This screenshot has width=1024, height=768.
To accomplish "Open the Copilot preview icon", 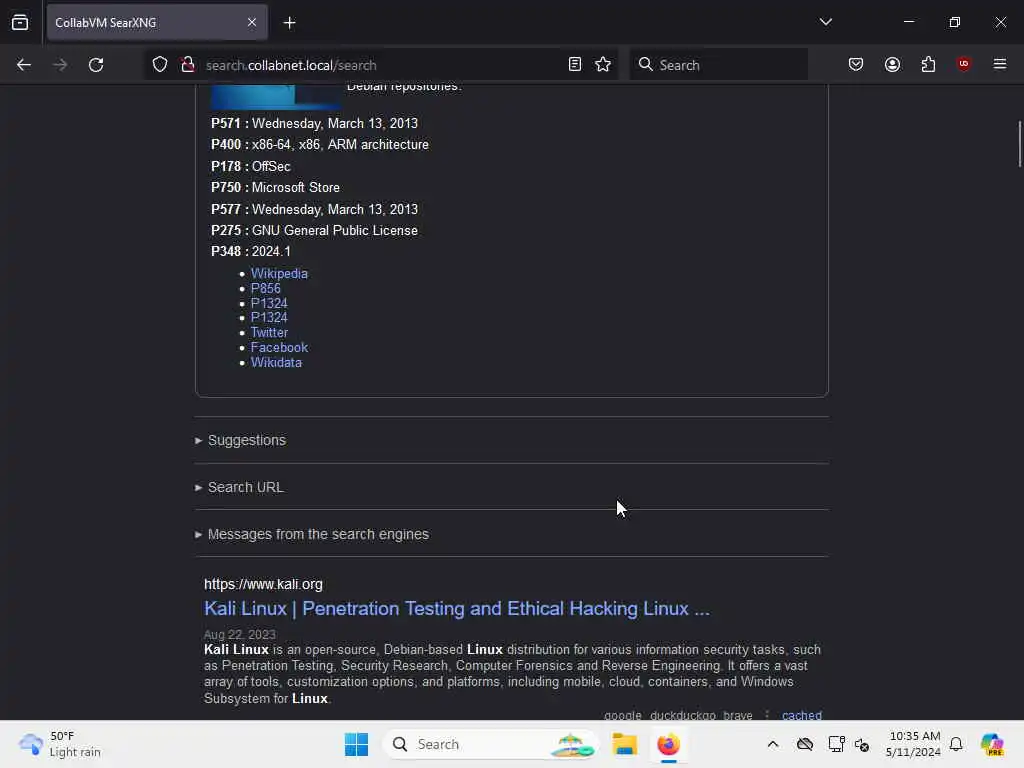I will click(992, 744).
